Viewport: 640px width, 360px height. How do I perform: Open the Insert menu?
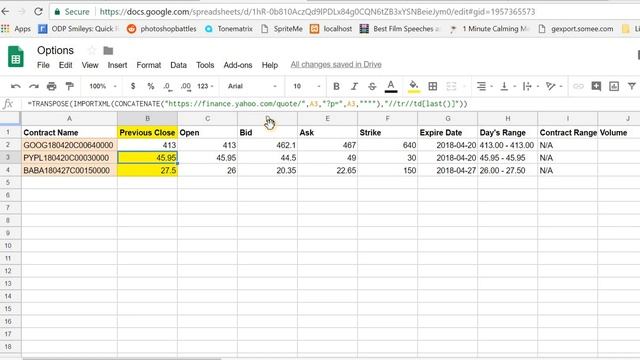tap(117, 65)
